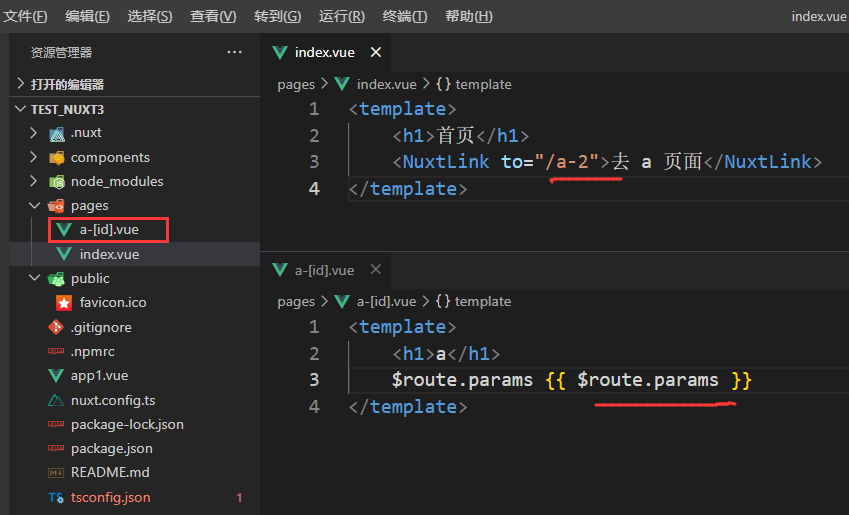The image size is (849, 515).
Task: Click a-[id].vue breadcrumb in bottom editor
Action: pyautogui.click(x=387, y=301)
